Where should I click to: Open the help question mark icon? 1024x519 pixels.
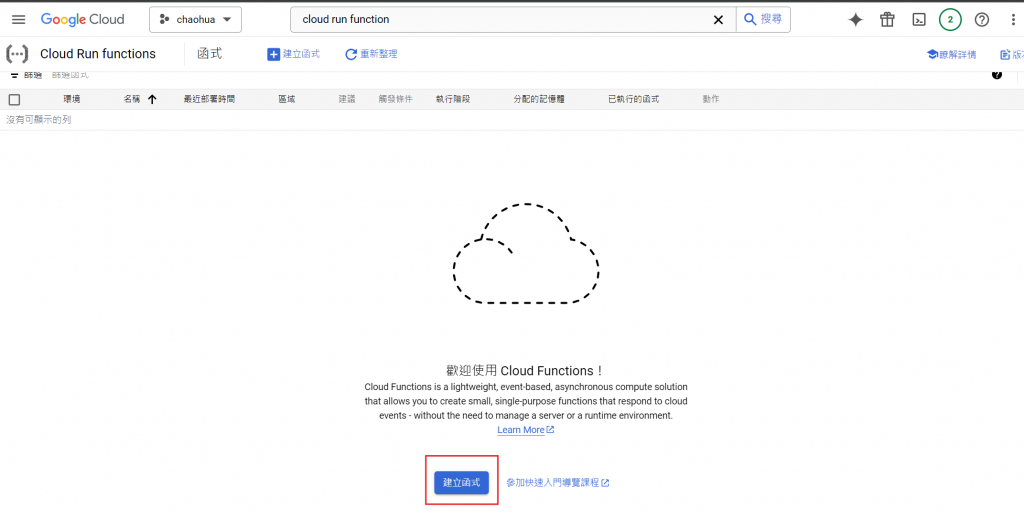982,20
